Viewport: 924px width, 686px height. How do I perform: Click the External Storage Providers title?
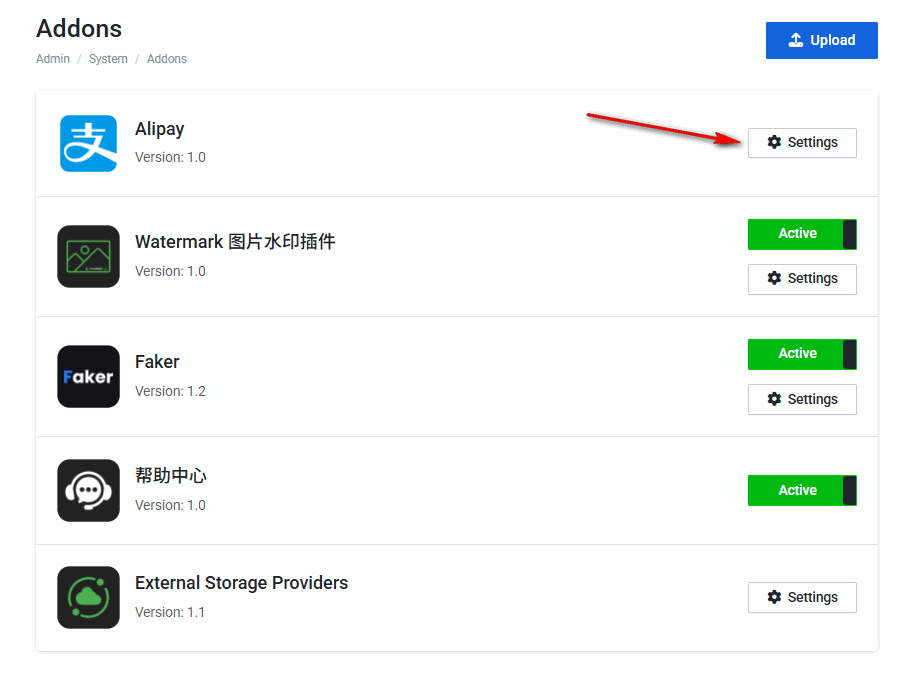241,583
